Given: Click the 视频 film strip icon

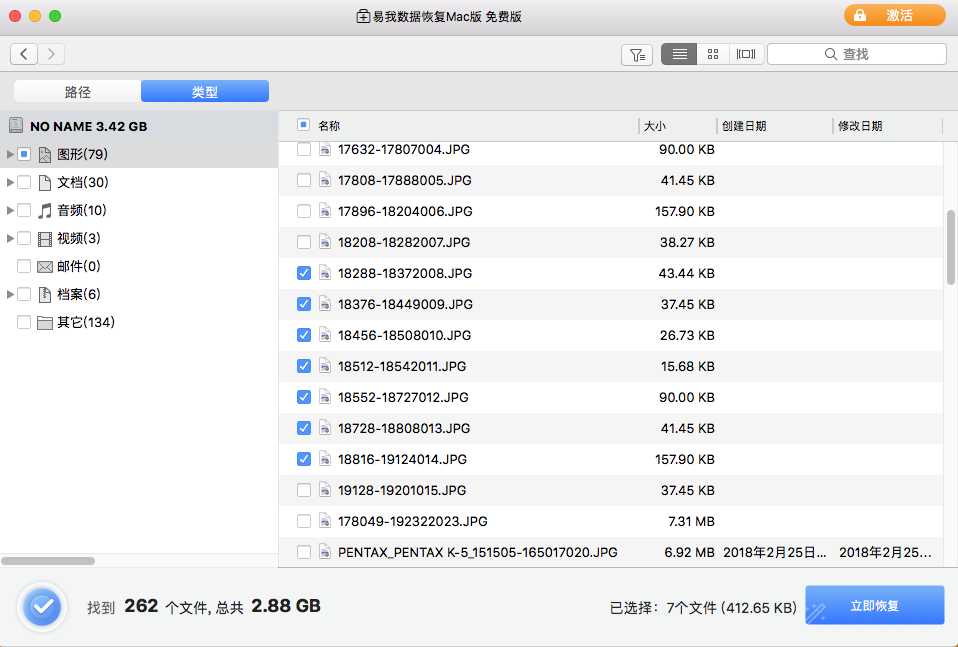Looking at the screenshot, I should pos(43,238).
